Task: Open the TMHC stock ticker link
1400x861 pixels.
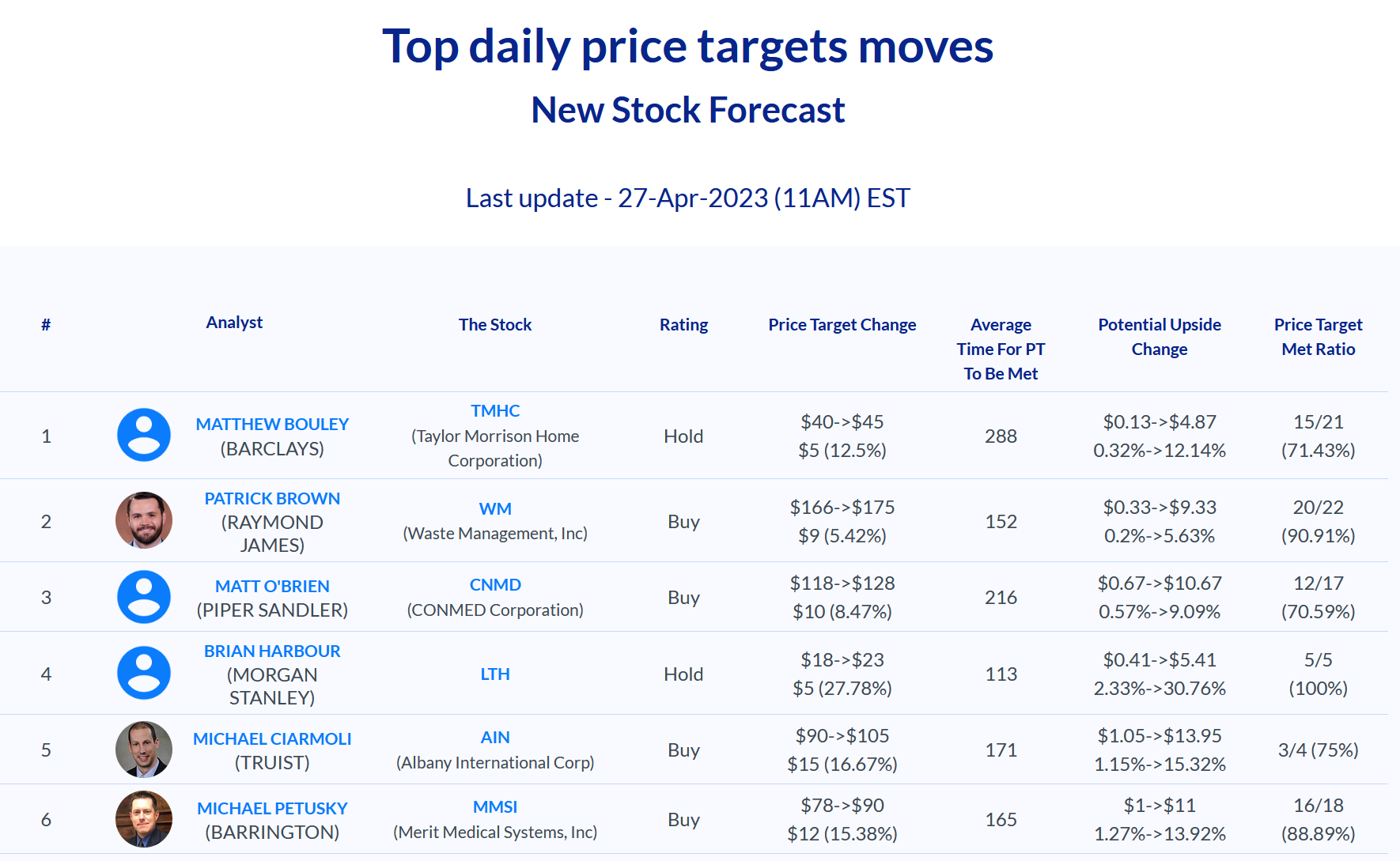Action: point(495,410)
